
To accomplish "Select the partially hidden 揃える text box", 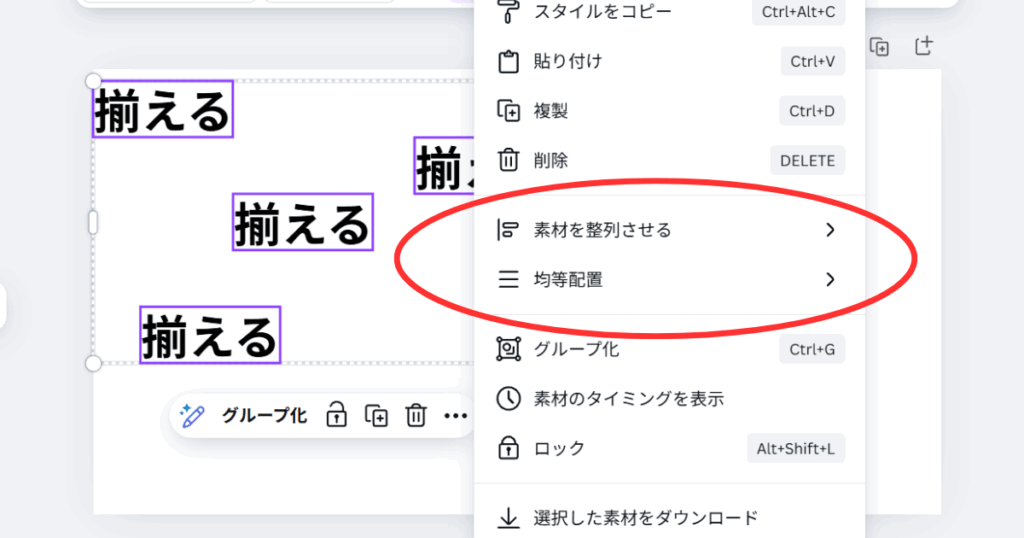I will [444, 166].
